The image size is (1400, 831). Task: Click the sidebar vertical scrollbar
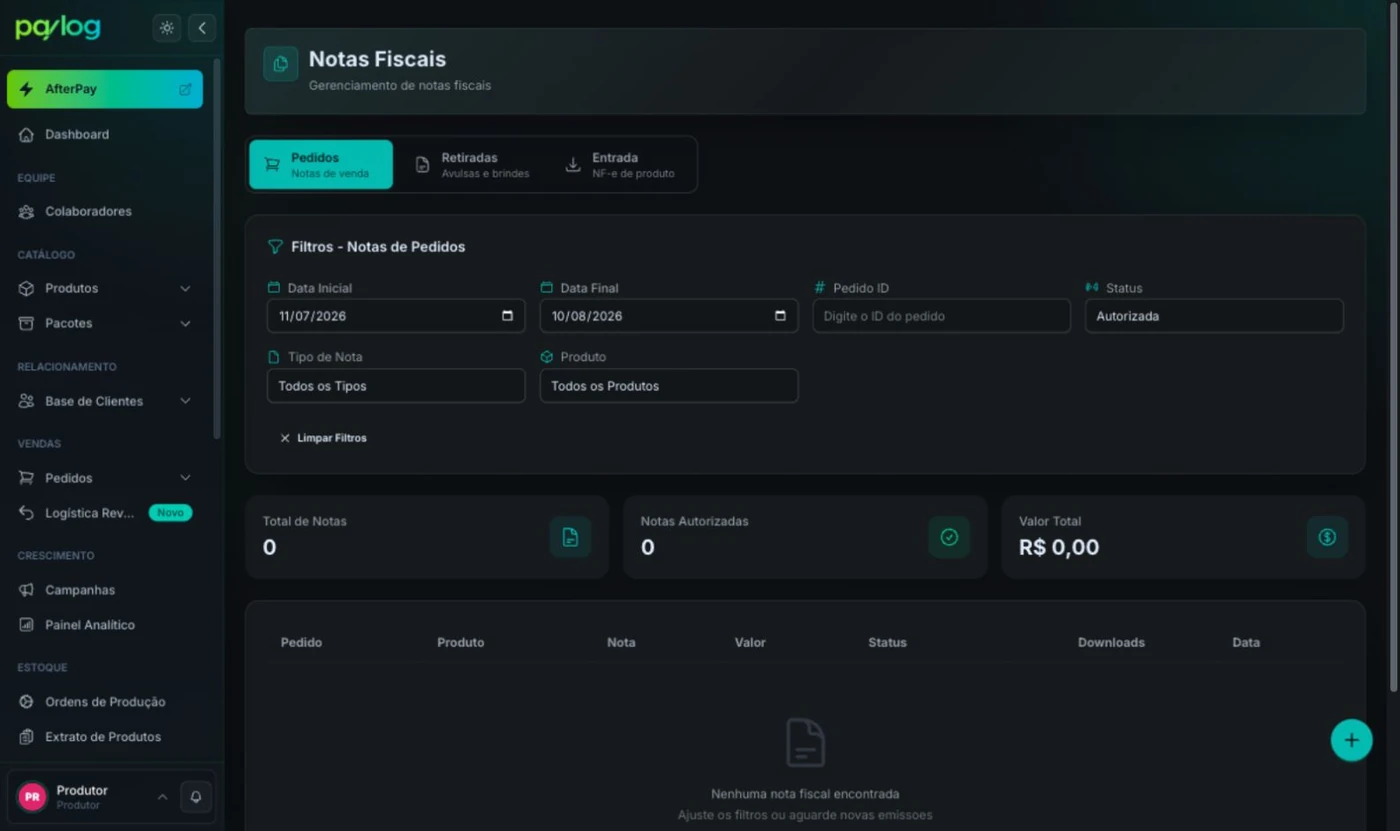(x=217, y=250)
